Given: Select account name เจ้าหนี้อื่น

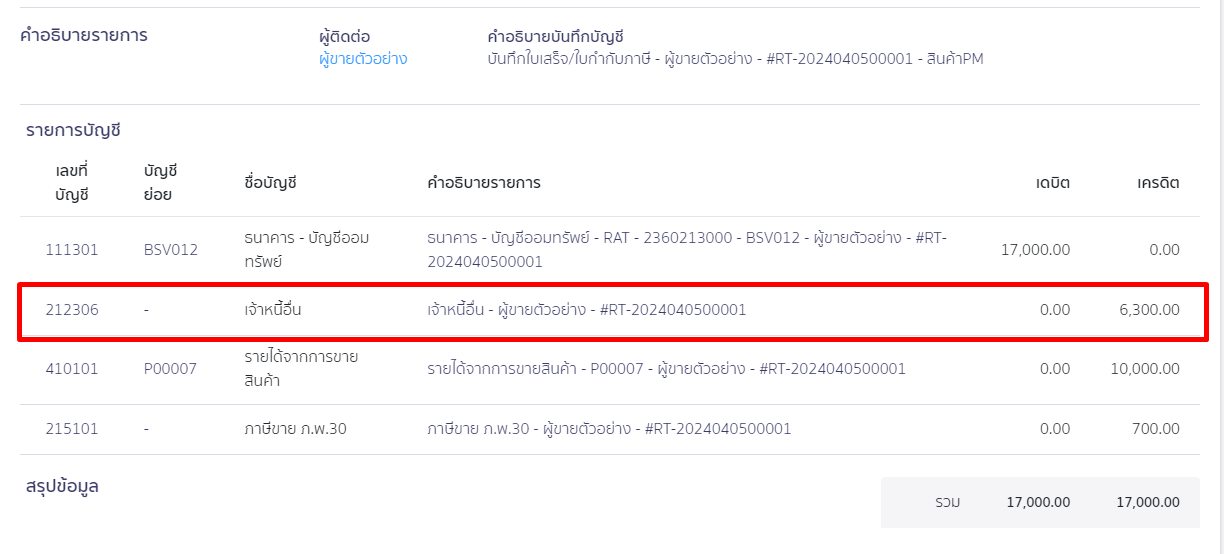Looking at the screenshot, I should click(x=273, y=310).
